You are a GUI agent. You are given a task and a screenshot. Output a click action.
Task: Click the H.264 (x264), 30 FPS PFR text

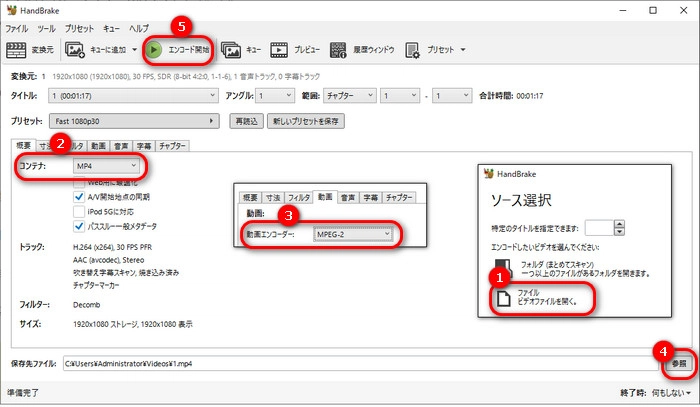tap(112, 247)
